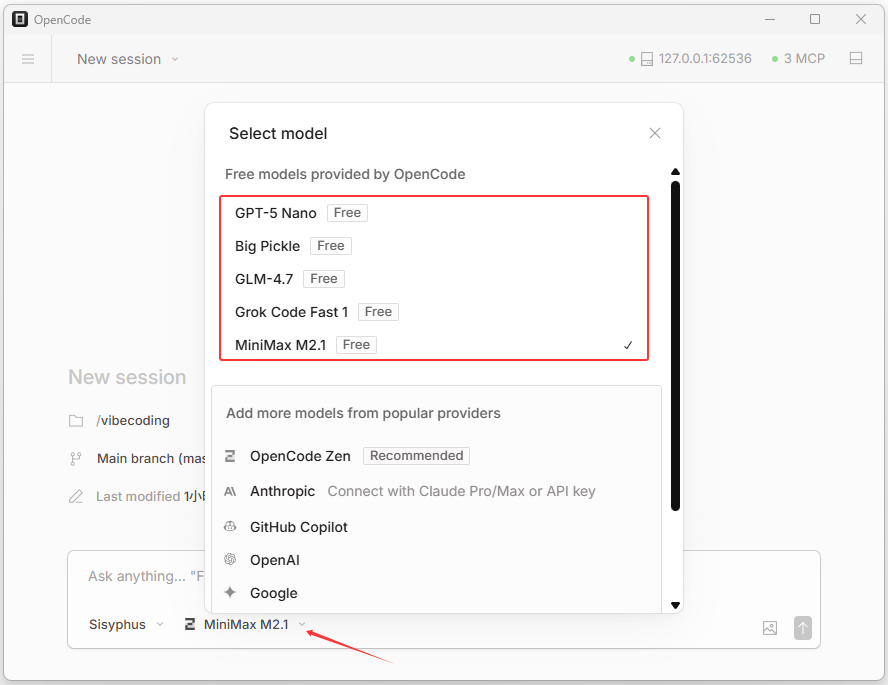Open the hamburger sidebar menu

point(28,59)
